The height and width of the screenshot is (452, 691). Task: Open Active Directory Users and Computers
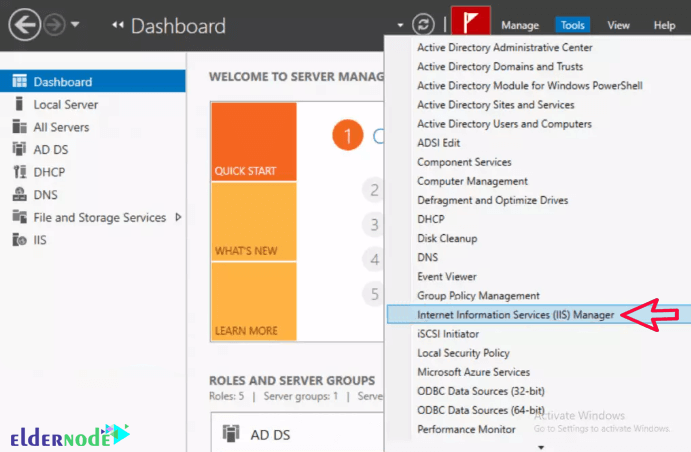(504, 124)
